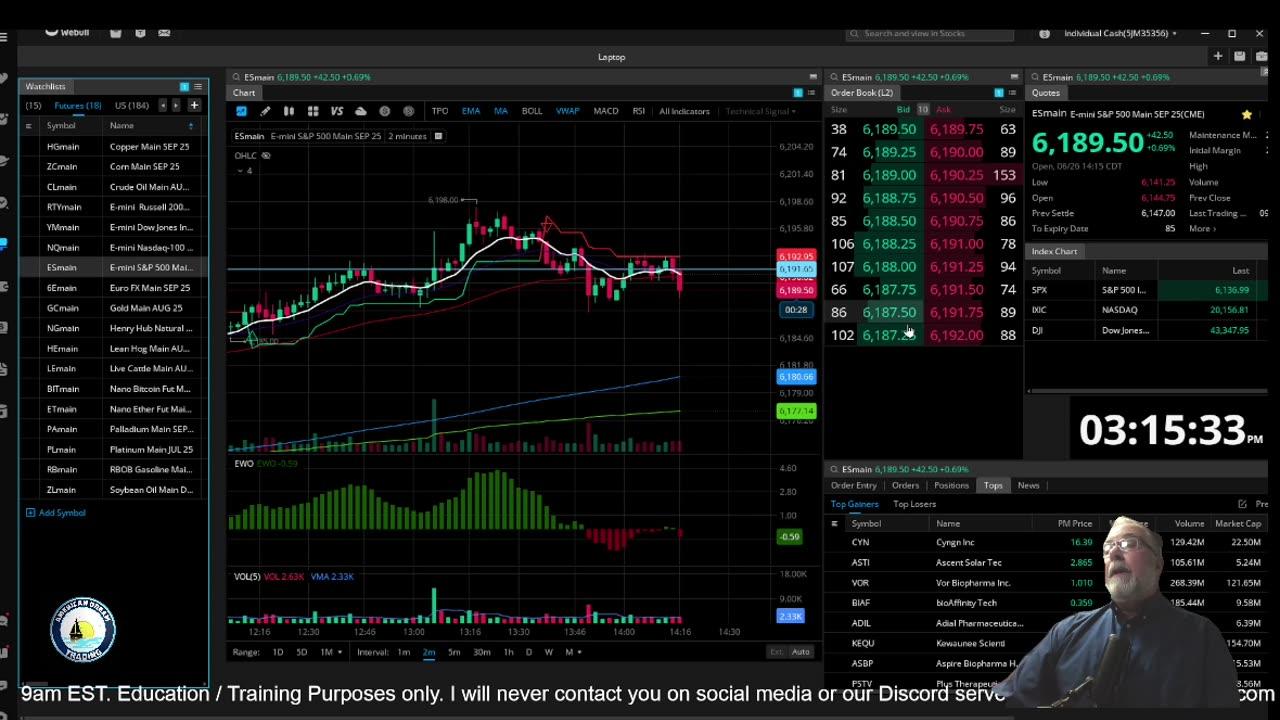Click the favorite star for ESmain quote
This screenshot has width=1280, height=720.
(1246, 115)
